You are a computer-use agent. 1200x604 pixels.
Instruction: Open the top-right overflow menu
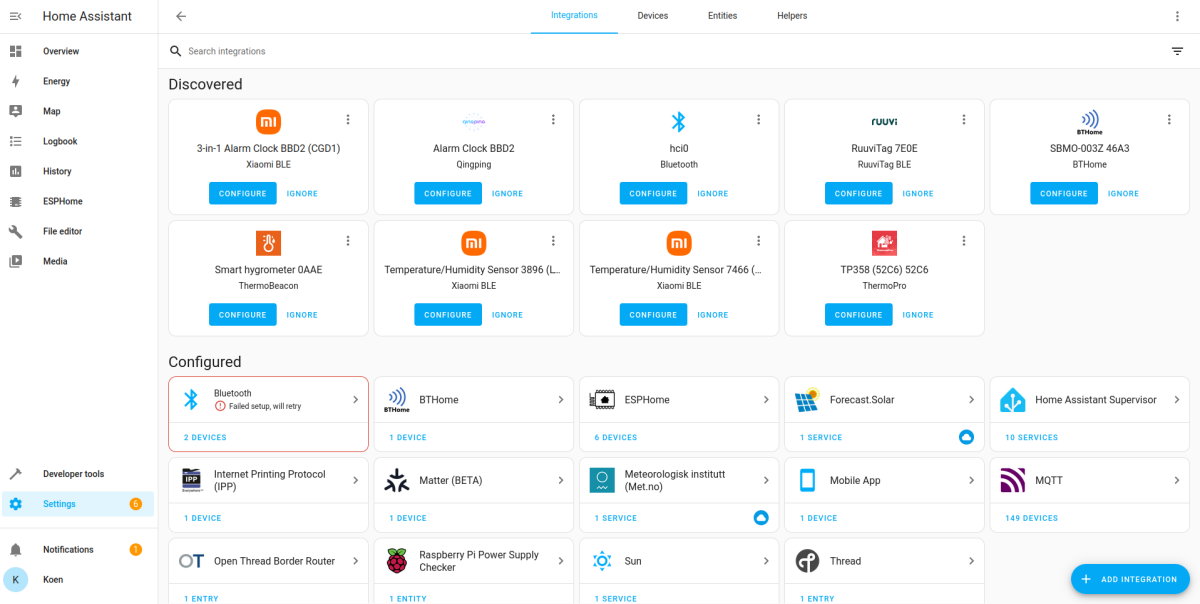coord(1177,16)
